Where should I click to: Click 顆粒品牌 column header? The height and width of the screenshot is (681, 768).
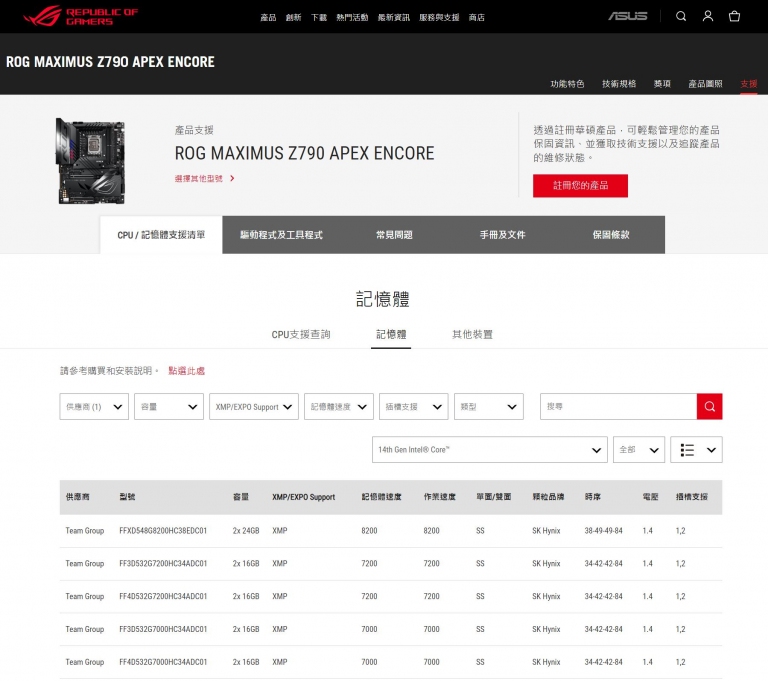pos(548,497)
